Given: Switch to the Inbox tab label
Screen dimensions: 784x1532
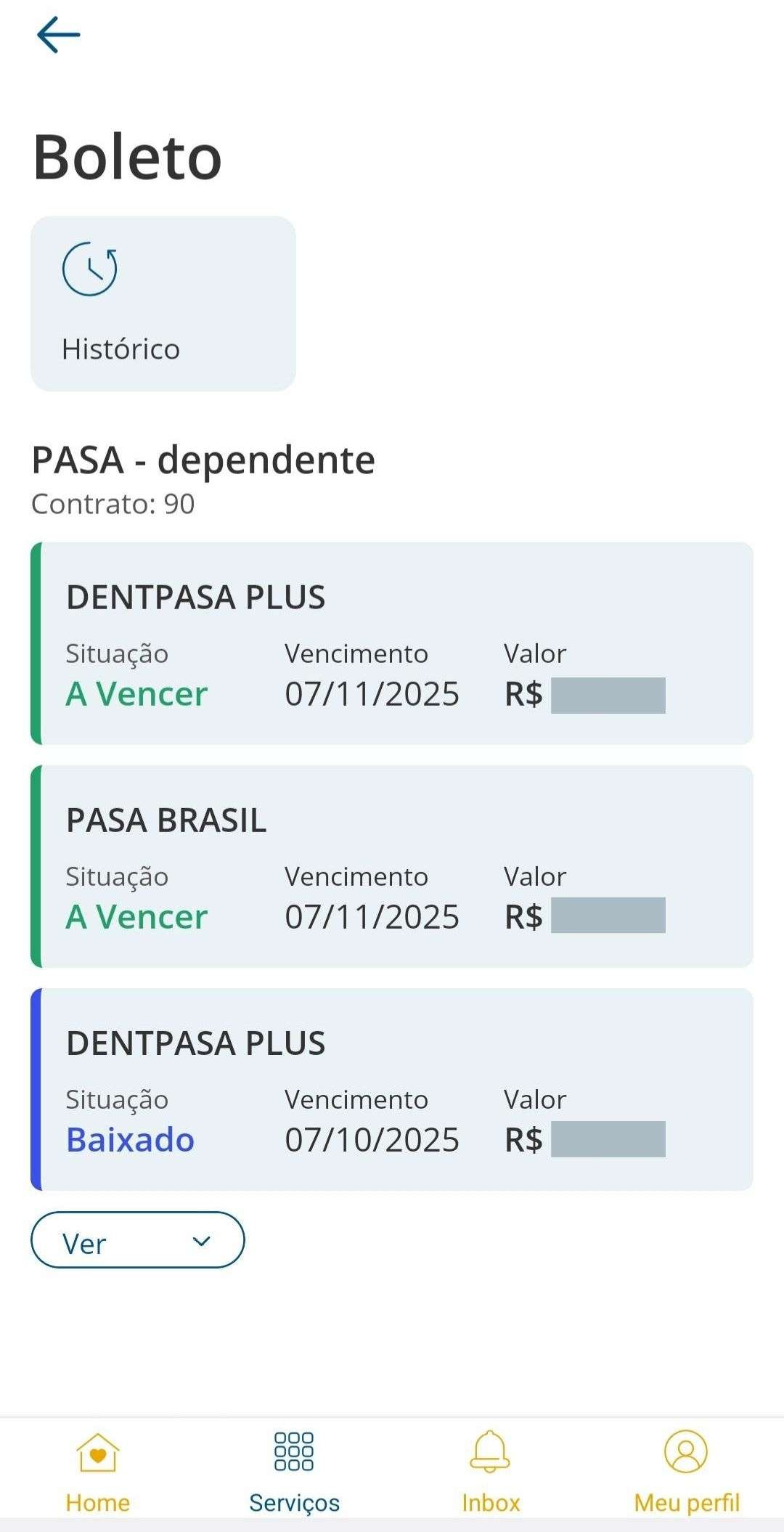Looking at the screenshot, I should click(491, 1502).
